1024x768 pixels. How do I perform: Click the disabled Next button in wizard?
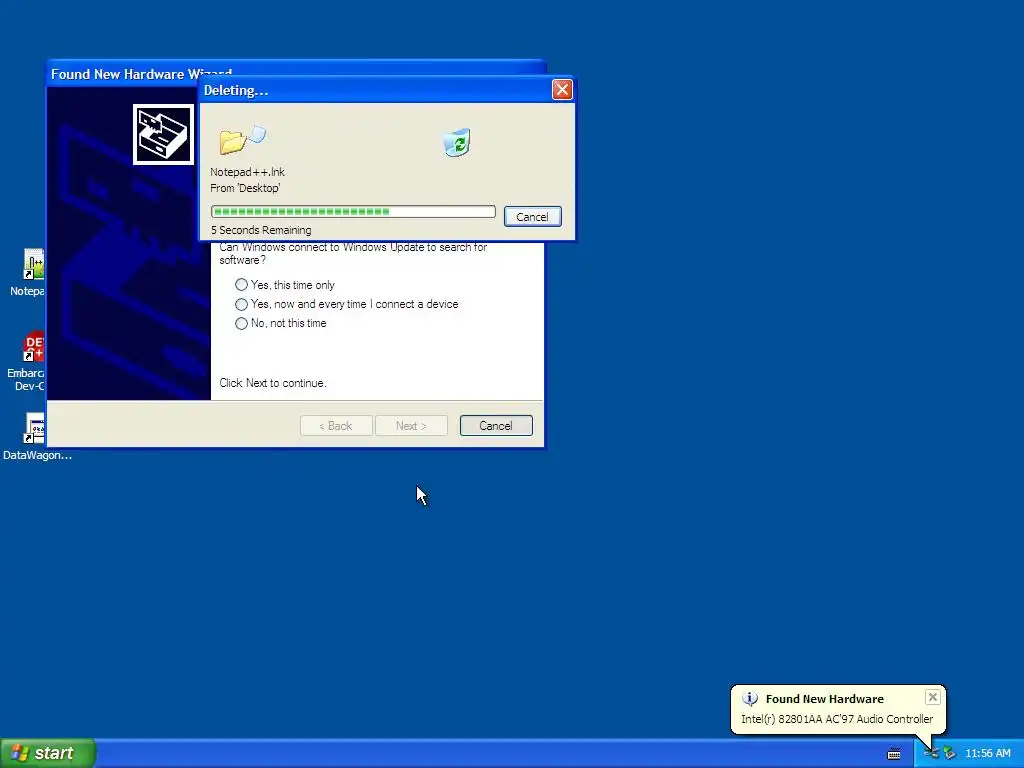411,426
